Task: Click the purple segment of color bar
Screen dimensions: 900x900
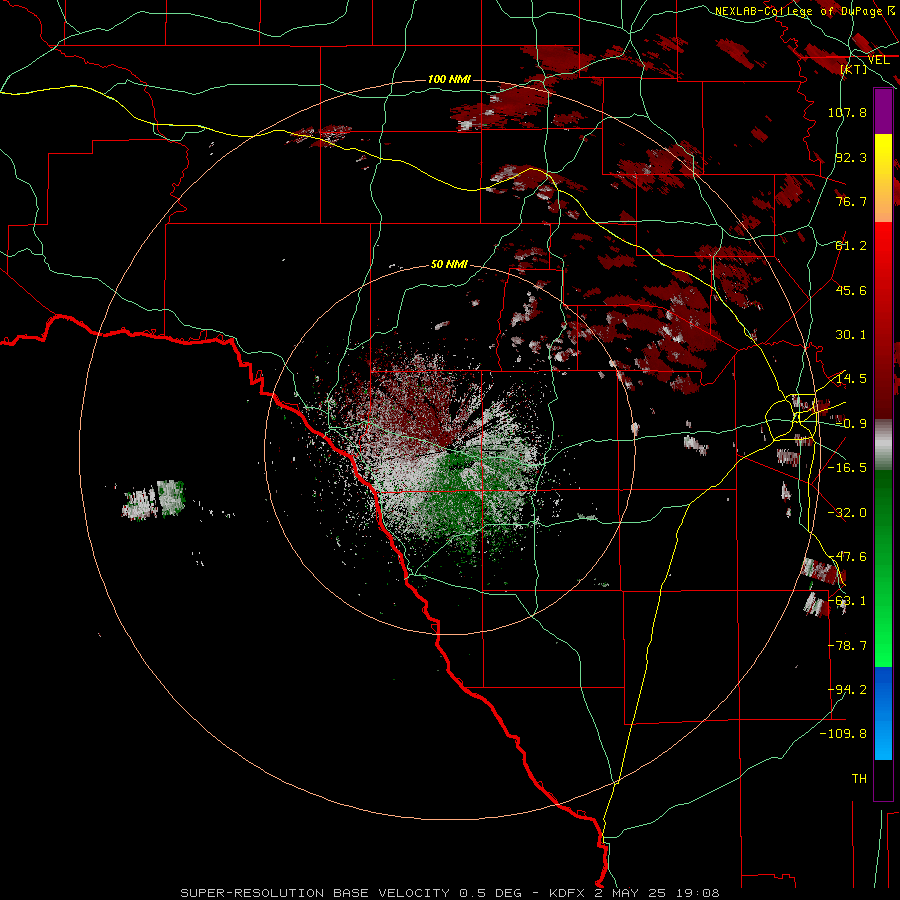Action: click(883, 111)
